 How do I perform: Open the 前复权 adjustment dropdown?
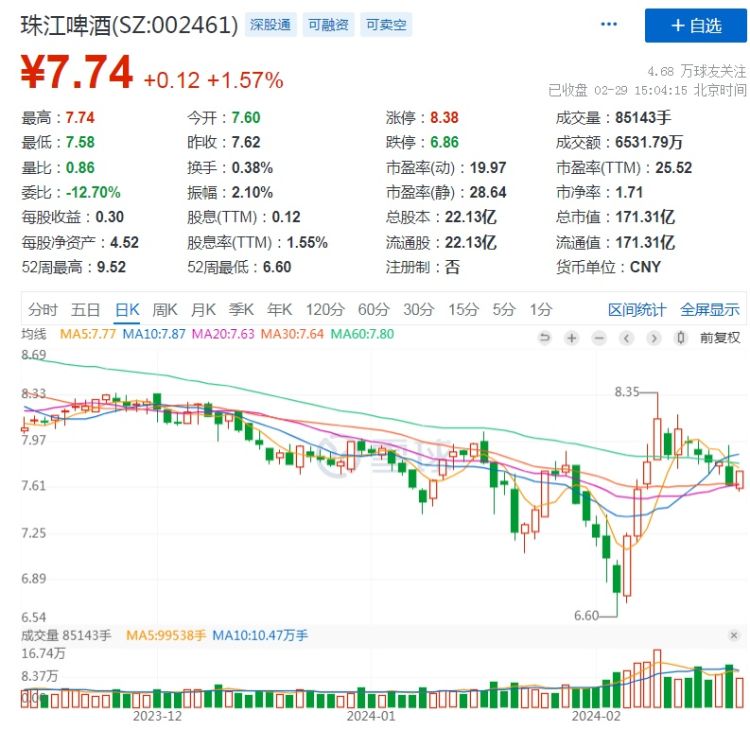pos(720,338)
